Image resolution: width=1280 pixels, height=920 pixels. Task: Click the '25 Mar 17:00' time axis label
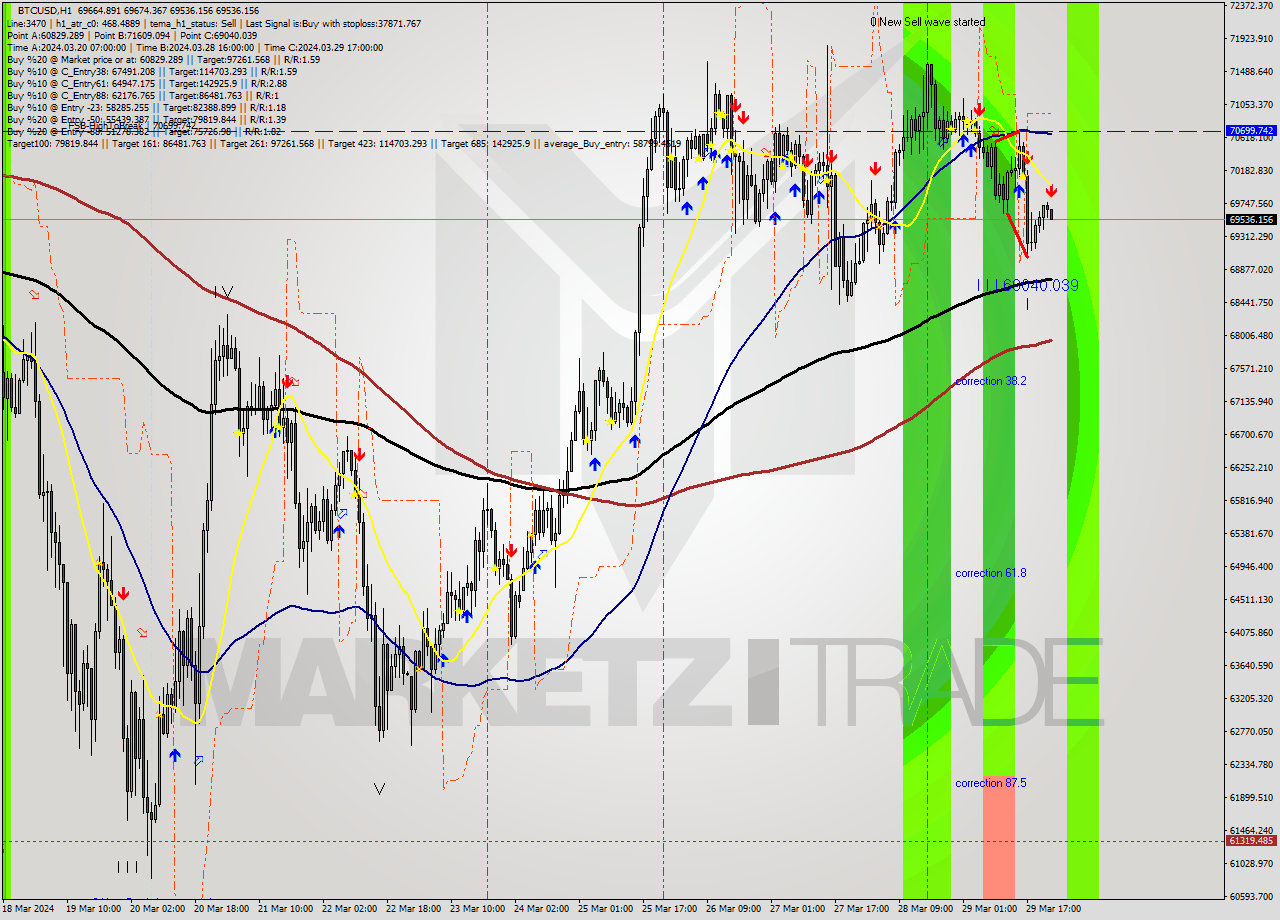669,910
